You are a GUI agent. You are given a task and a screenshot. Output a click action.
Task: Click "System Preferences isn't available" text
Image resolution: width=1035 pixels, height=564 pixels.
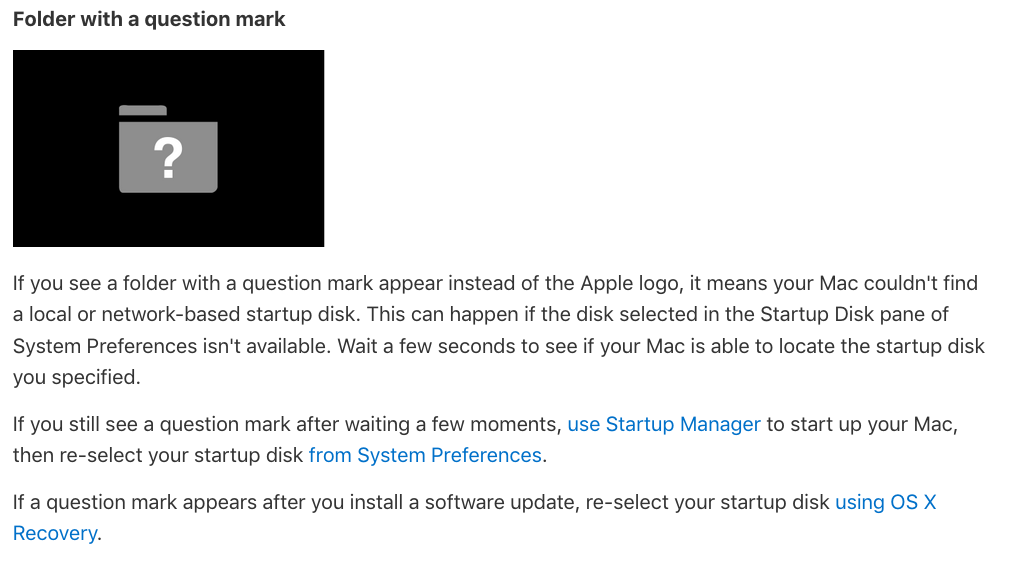pyautogui.click(x=170, y=345)
